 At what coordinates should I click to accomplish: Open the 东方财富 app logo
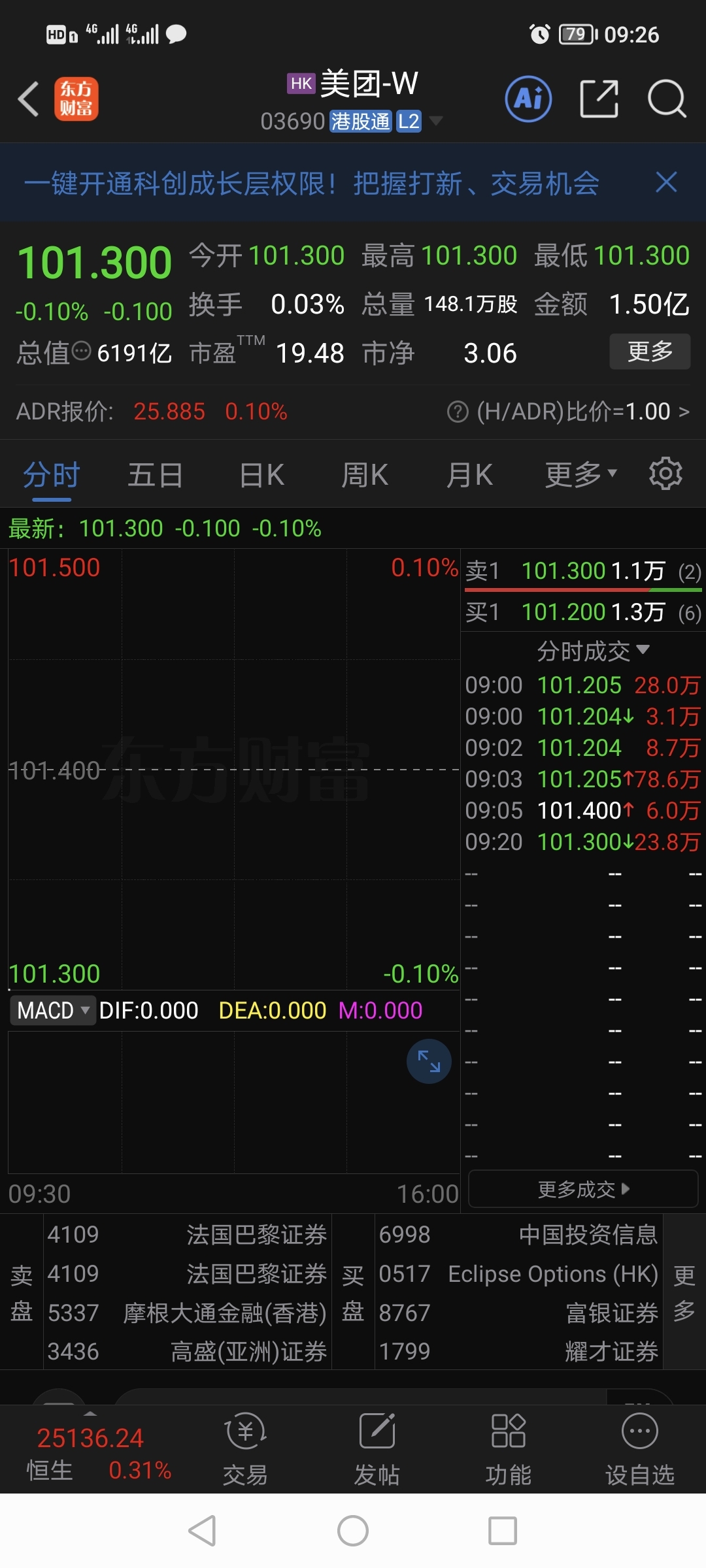point(76,99)
